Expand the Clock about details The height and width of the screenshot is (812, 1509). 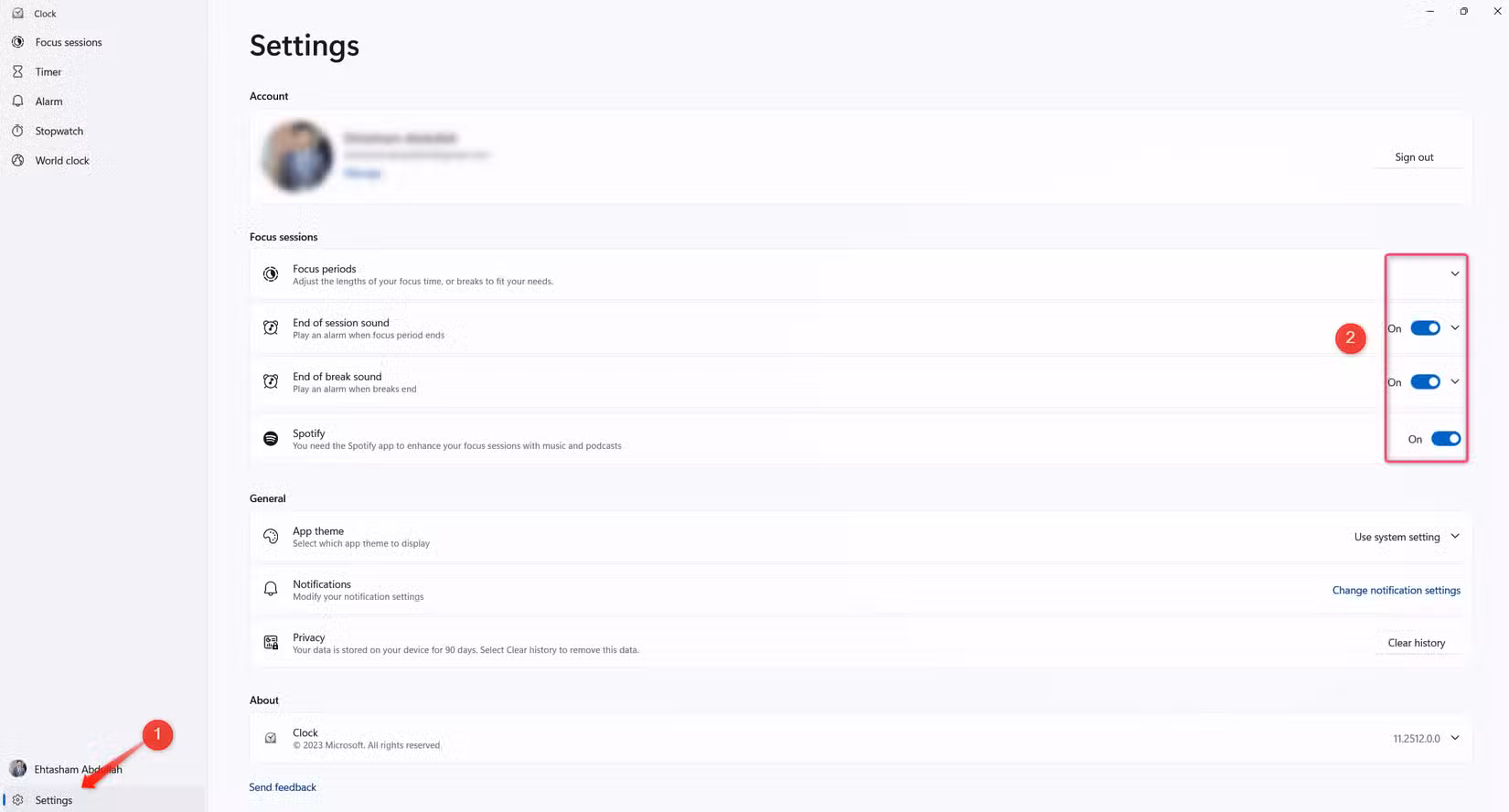pos(1454,738)
